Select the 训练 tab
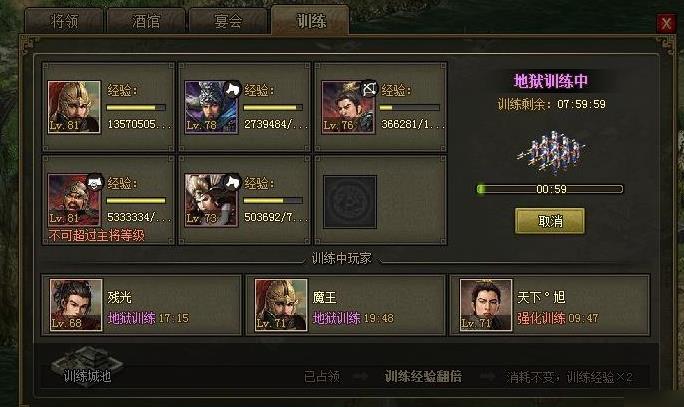Screen dimensions: 684x407 point(310,20)
